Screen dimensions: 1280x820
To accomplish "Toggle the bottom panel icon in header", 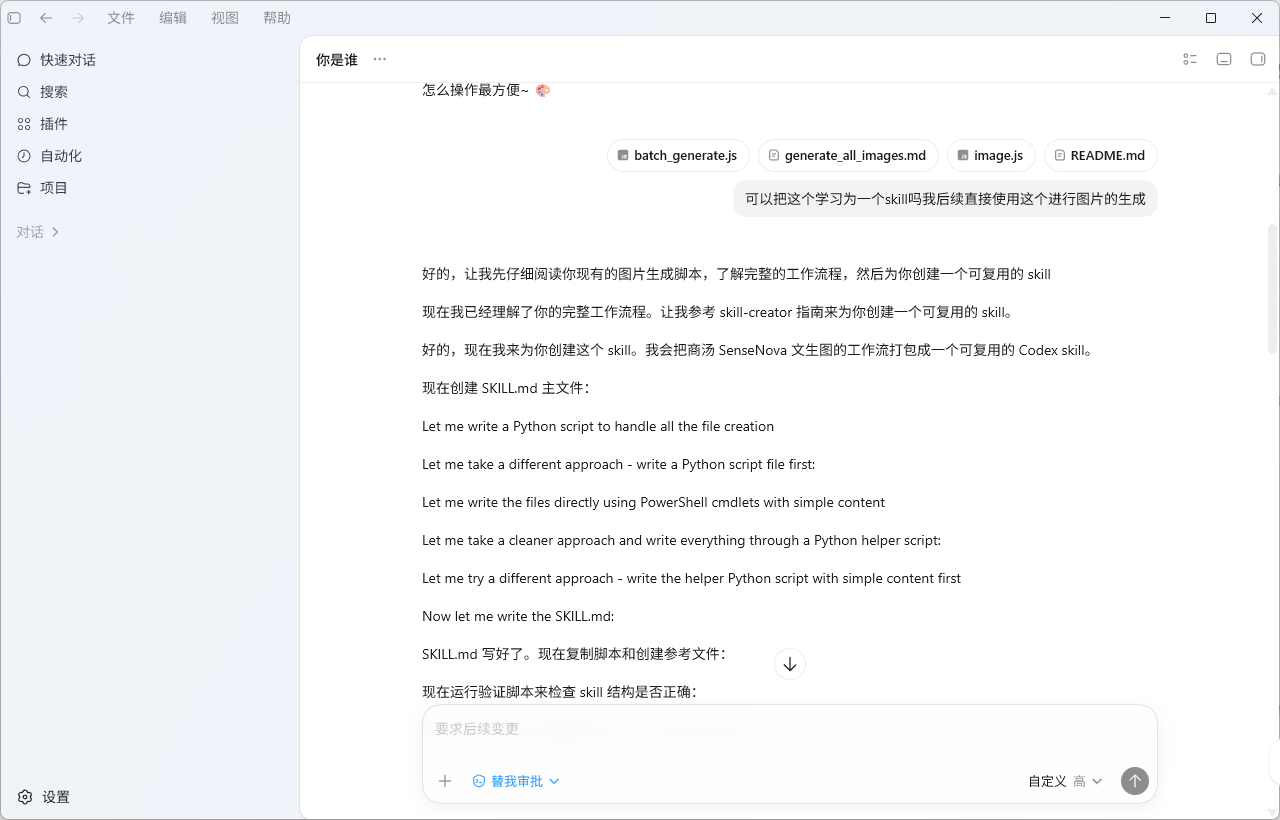I will click(1224, 60).
